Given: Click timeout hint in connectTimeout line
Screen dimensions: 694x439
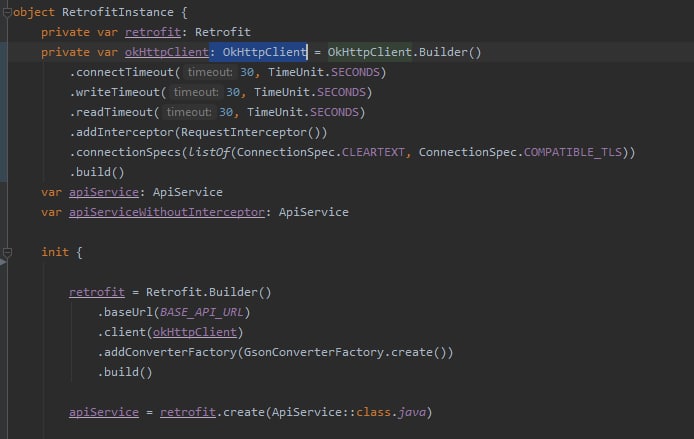Looking at the screenshot, I should tap(210, 72).
